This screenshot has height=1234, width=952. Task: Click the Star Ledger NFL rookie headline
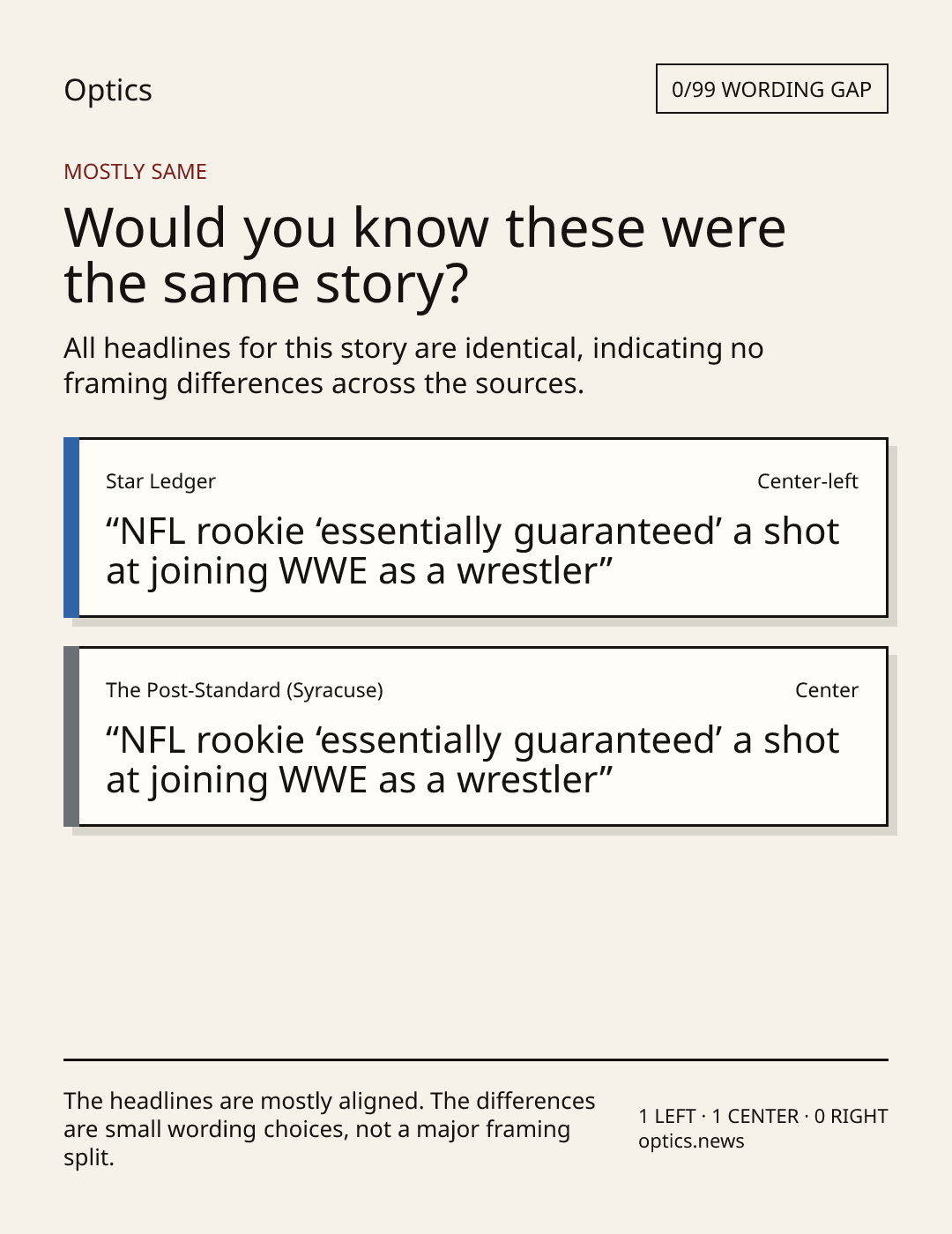(x=472, y=551)
